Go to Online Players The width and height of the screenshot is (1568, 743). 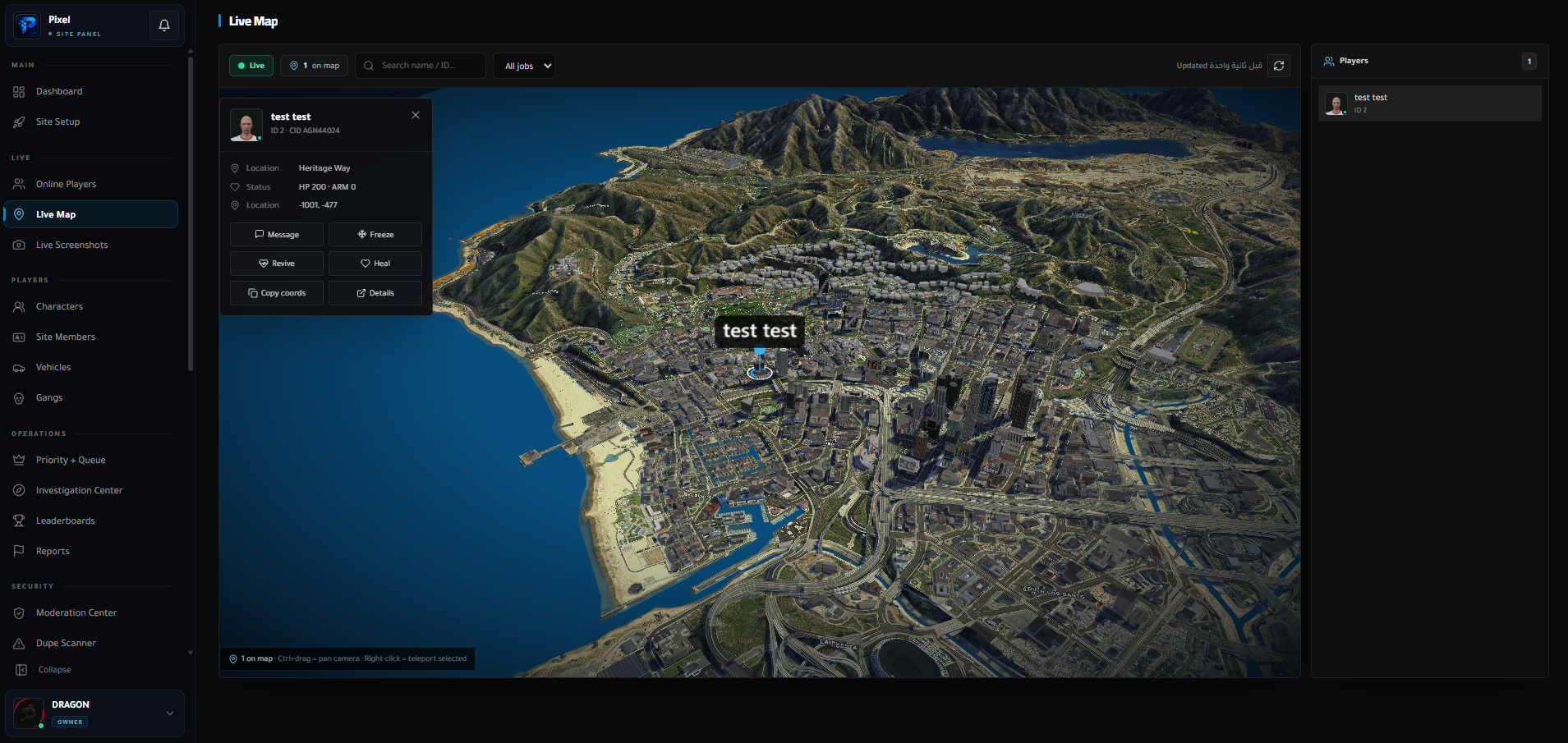(90, 184)
